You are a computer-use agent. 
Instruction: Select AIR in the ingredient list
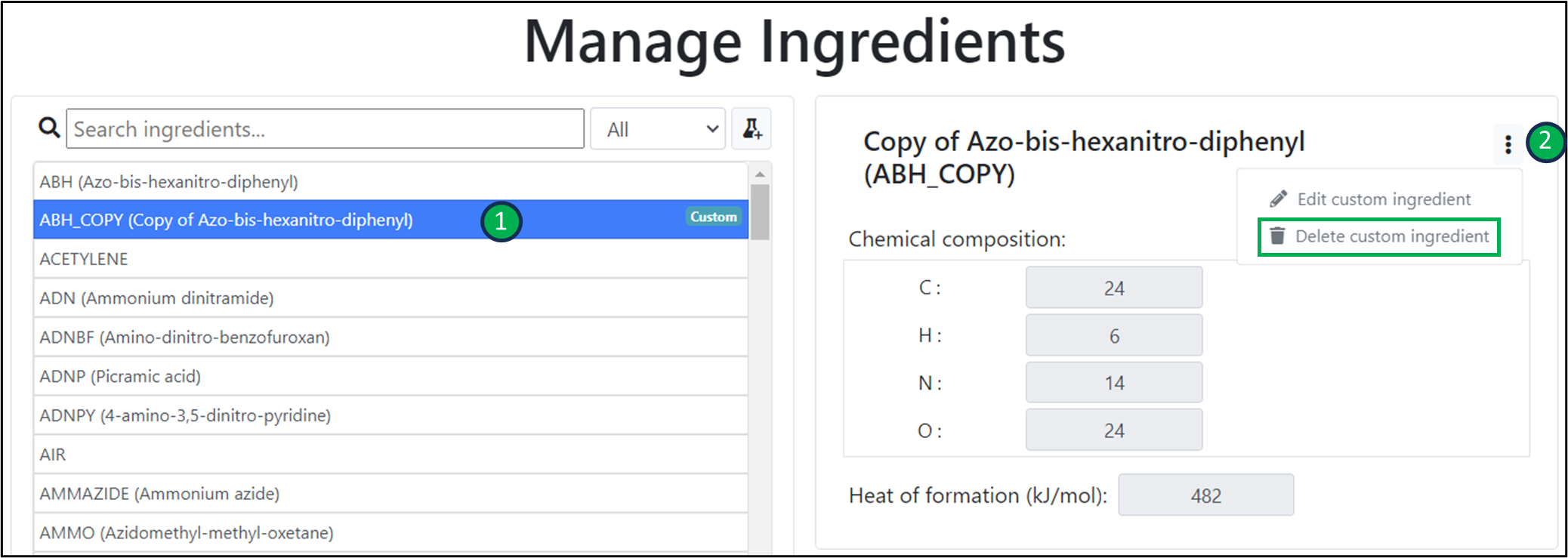coord(53,455)
